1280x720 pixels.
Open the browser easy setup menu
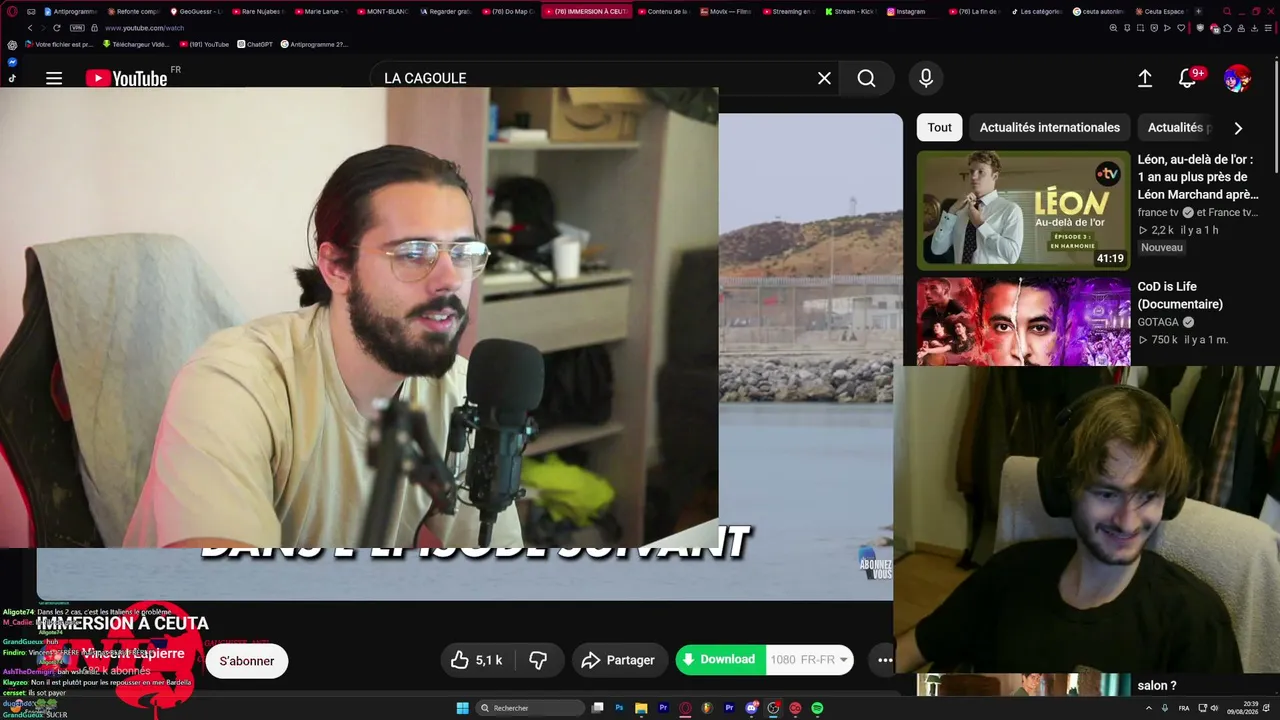[1266, 28]
